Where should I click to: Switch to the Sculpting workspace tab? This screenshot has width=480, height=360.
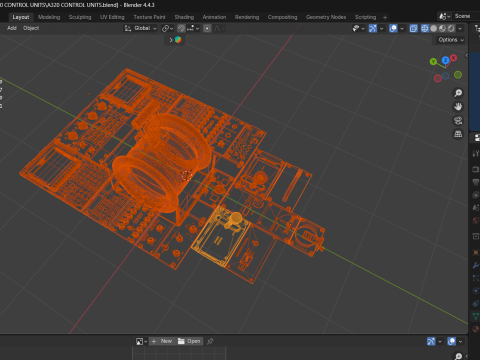pos(80,17)
